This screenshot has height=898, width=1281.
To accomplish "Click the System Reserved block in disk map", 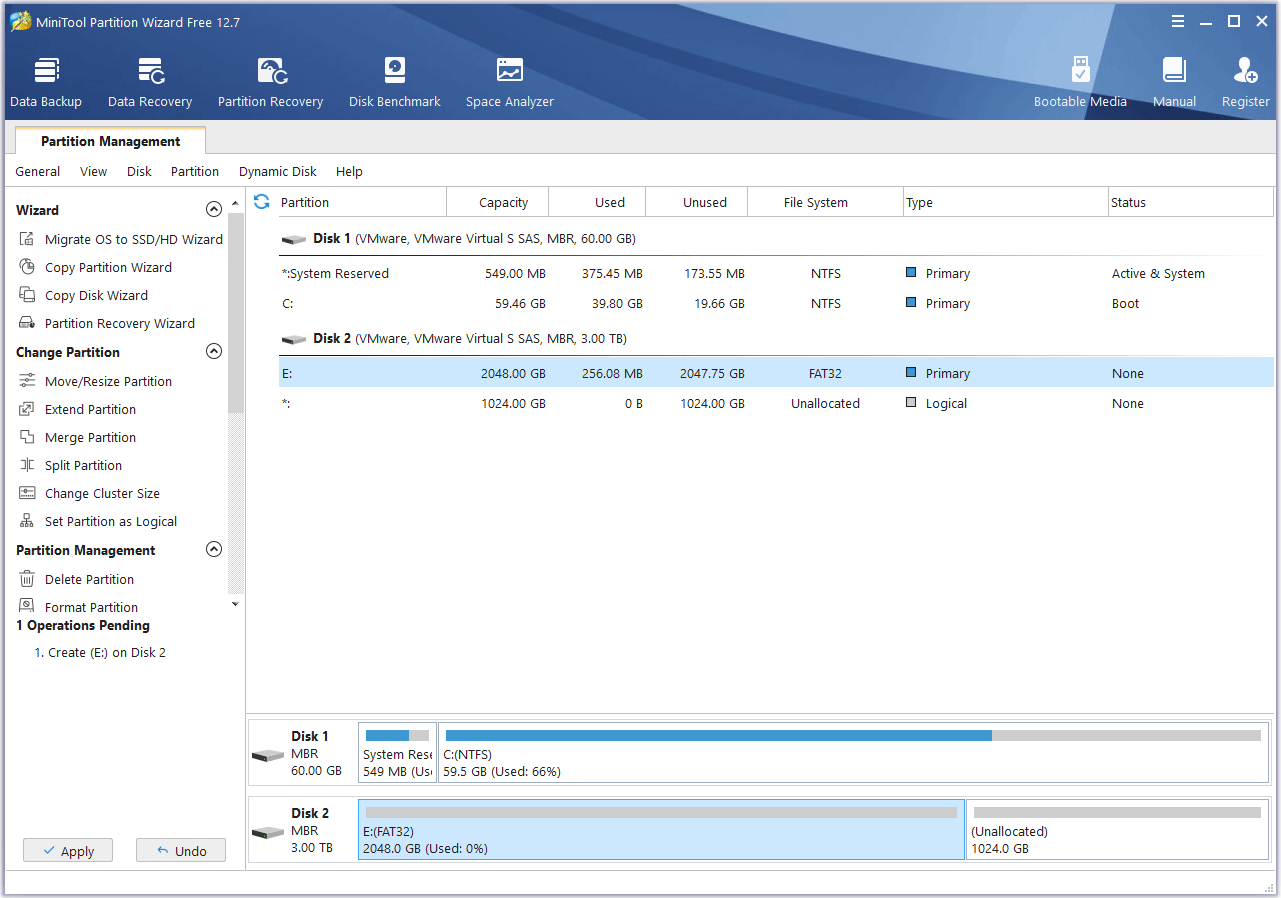I will pos(397,753).
